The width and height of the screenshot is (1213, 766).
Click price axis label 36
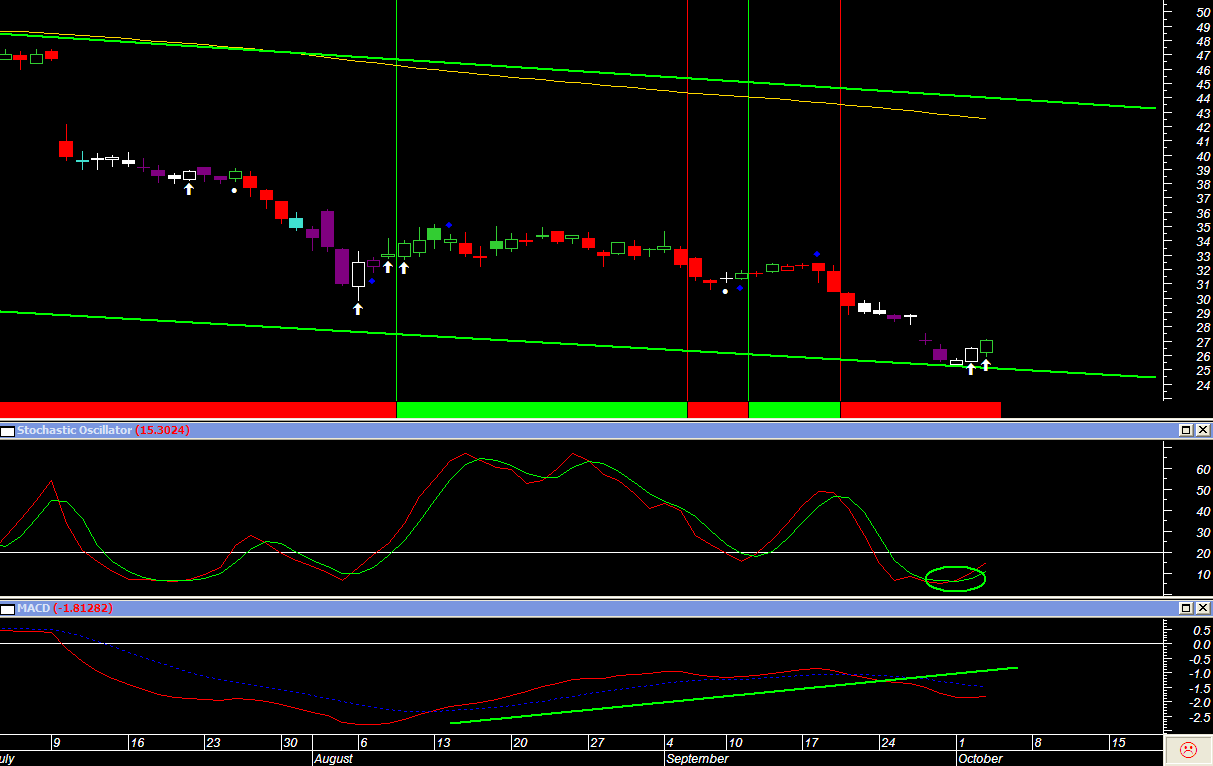tap(1204, 213)
